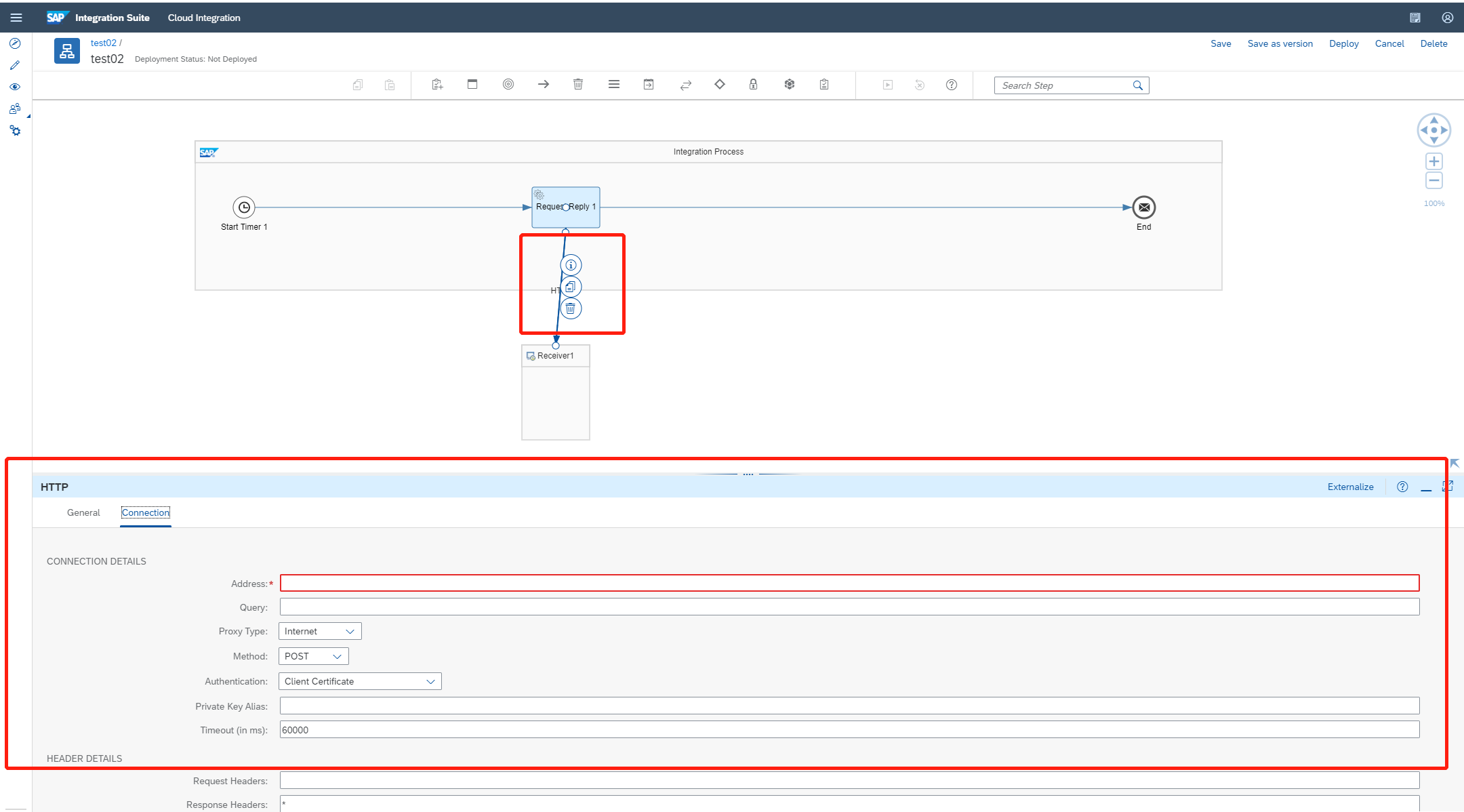Open the swap-arrows toolbar icon
1464x812 pixels.
point(686,85)
